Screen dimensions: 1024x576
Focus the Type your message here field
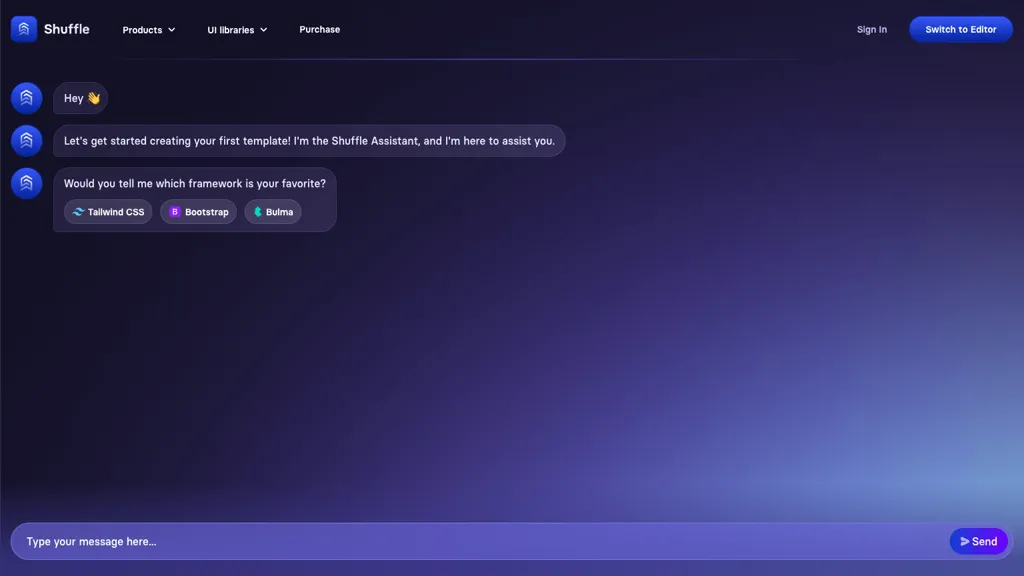click(x=480, y=541)
